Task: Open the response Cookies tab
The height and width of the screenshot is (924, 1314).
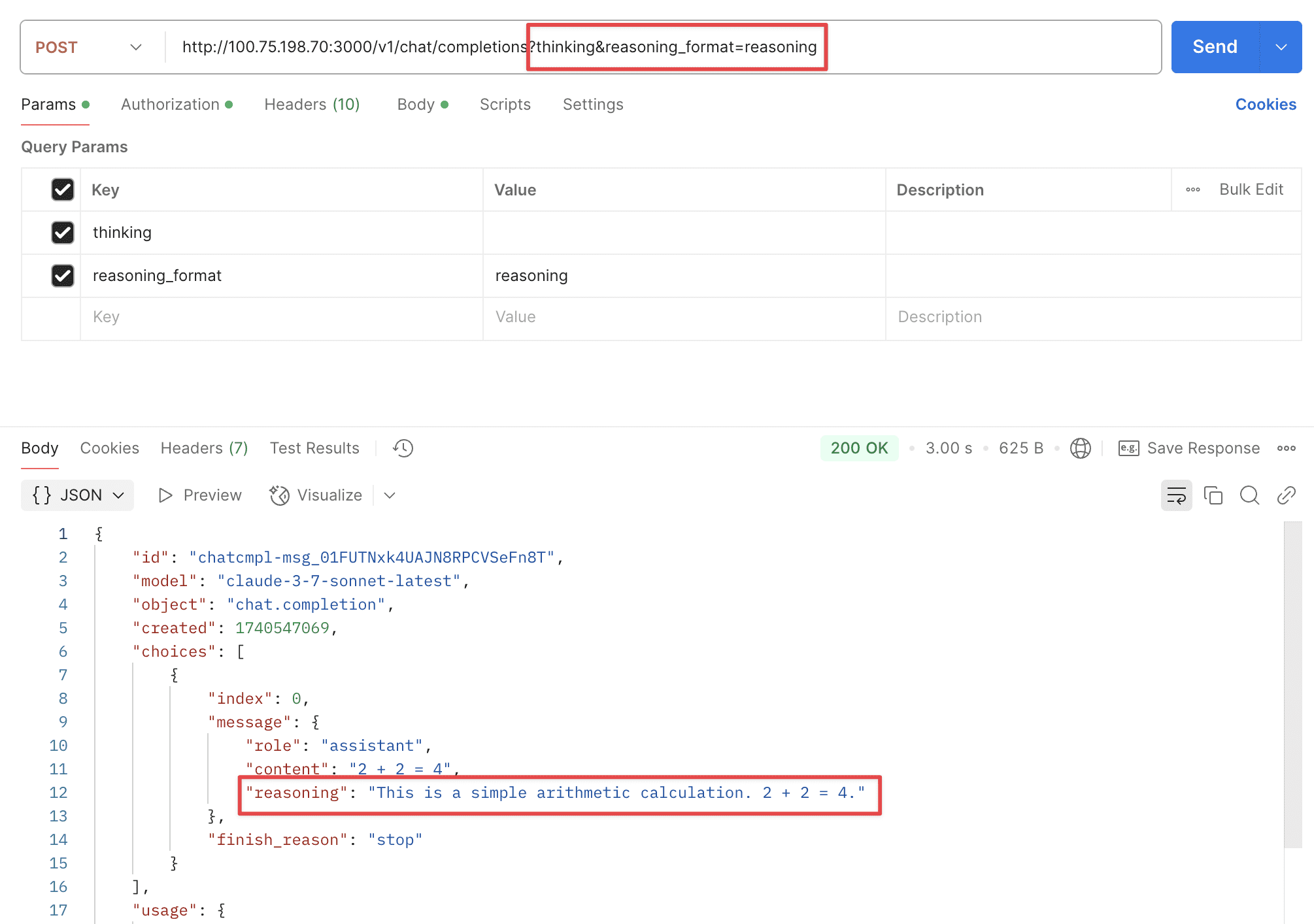Action: point(109,448)
